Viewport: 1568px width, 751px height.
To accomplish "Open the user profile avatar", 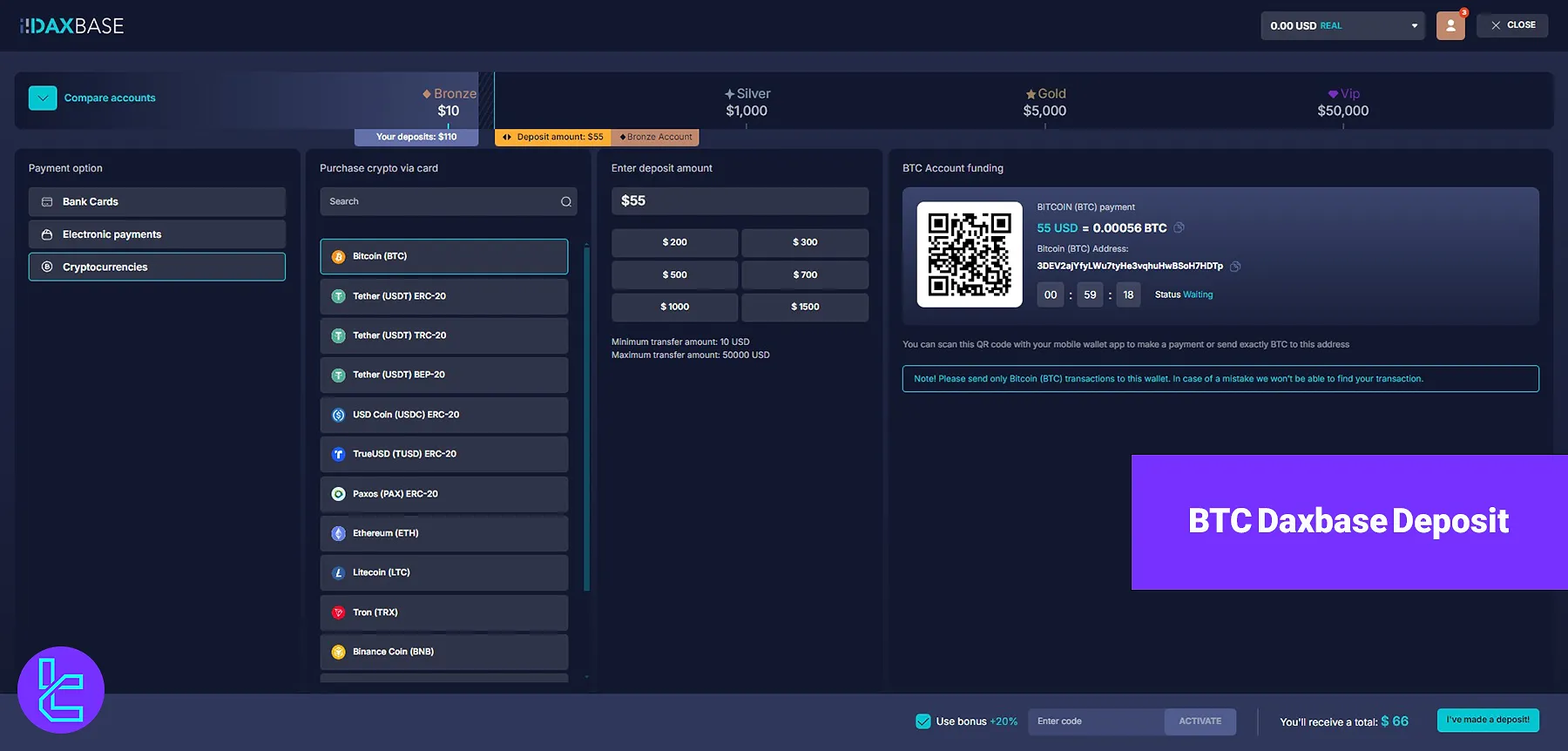I will (1450, 25).
